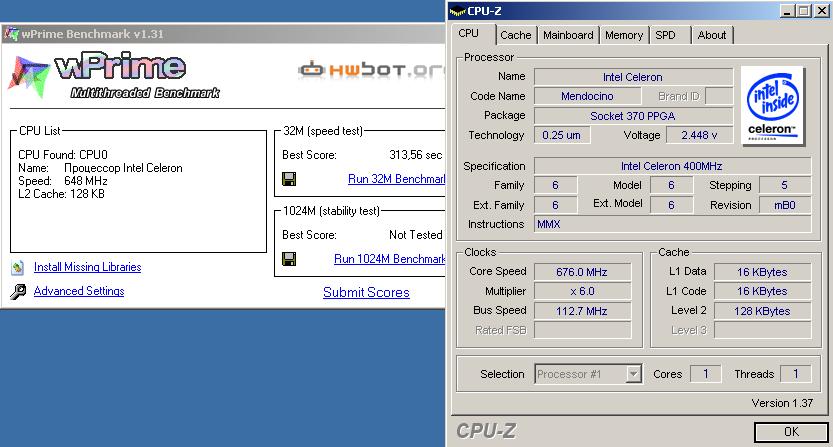This screenshot has height=447, width=833.
Task: Click the Core Speed value 676.0 MHz
Action: [x=582, y=272]
